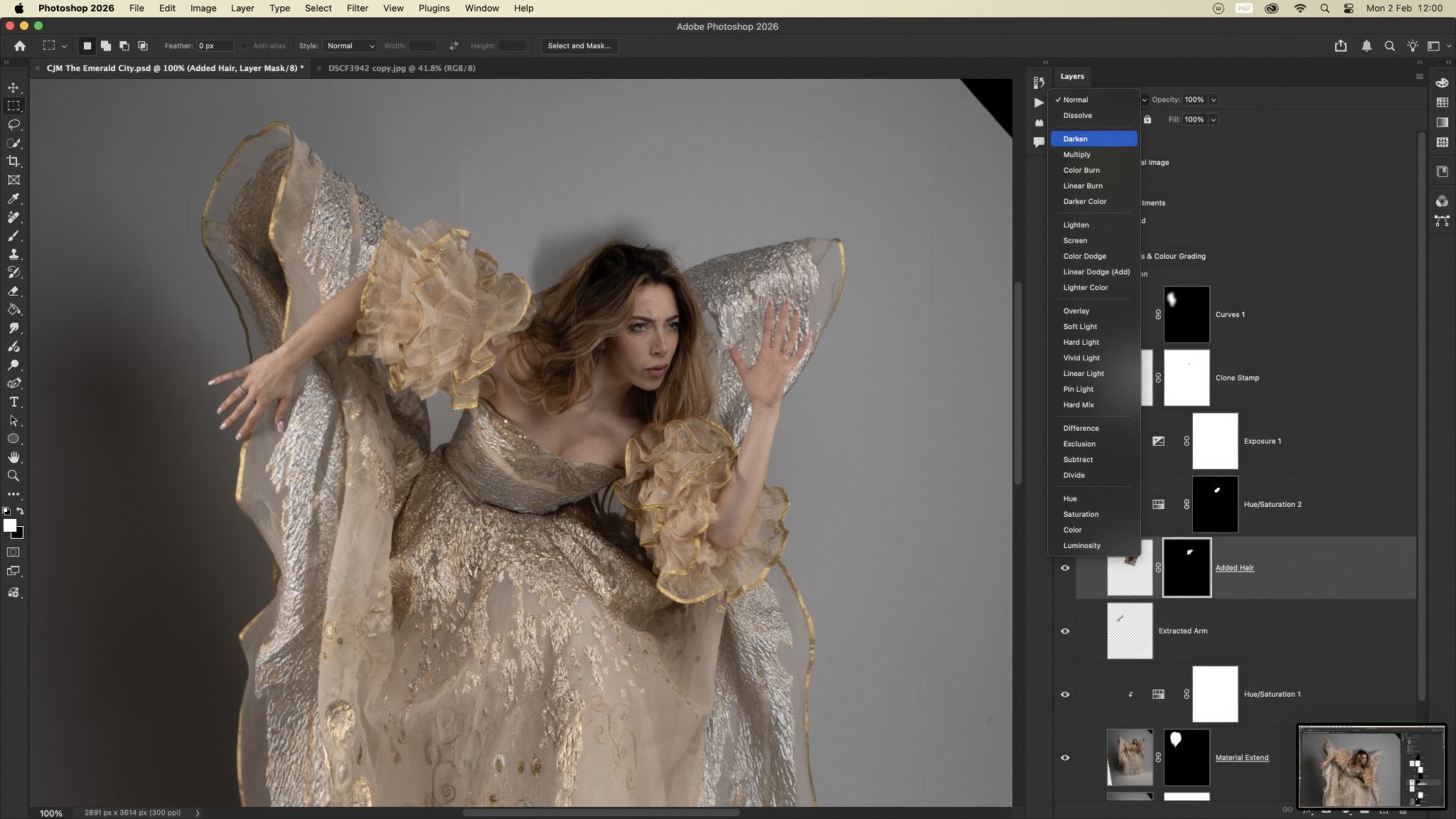
Task: Switch to DSCF3942 copy.jpg document tab
Action: pos(402,68)
